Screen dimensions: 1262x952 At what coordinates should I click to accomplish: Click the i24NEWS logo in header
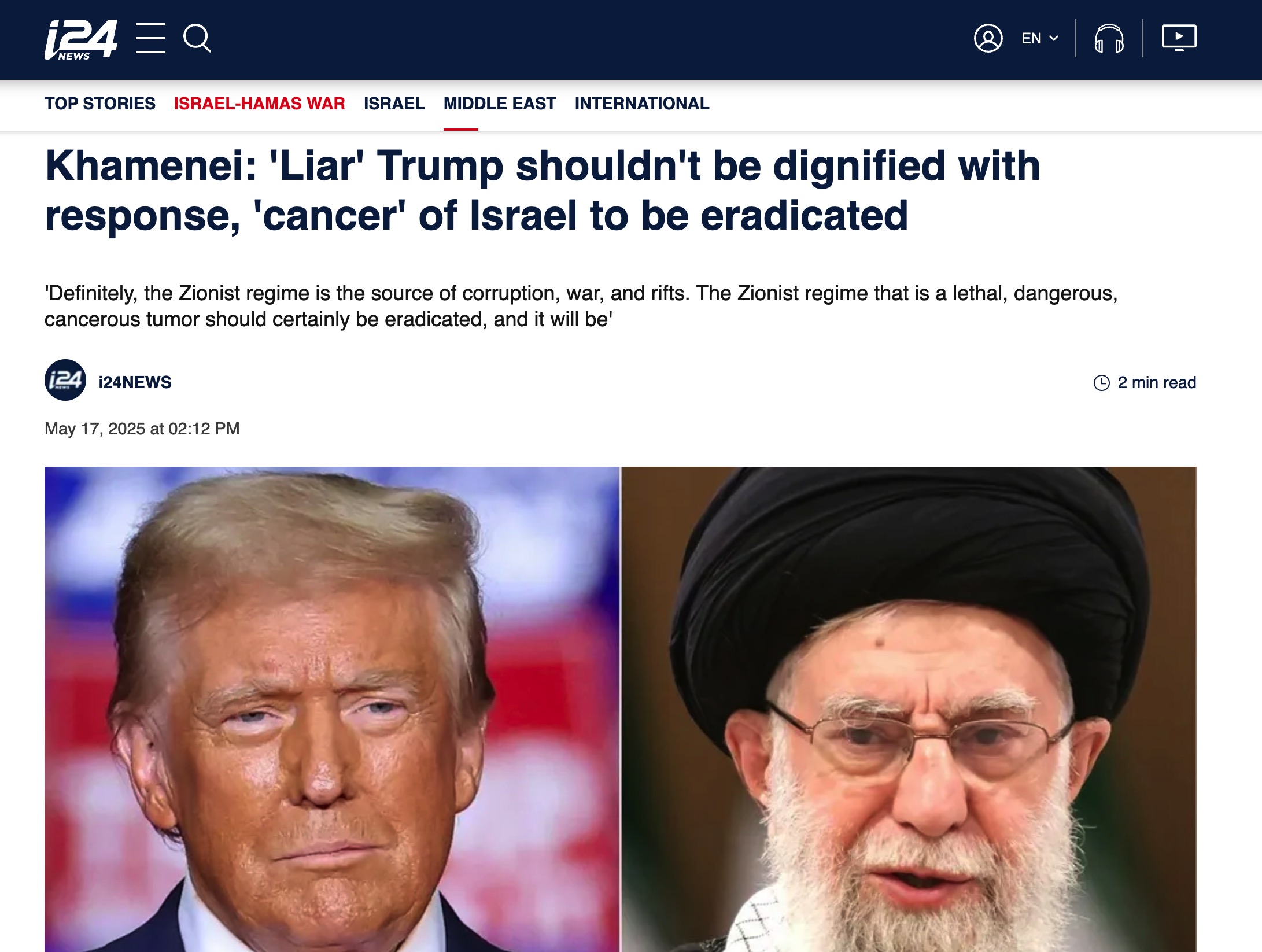point(81,39)
